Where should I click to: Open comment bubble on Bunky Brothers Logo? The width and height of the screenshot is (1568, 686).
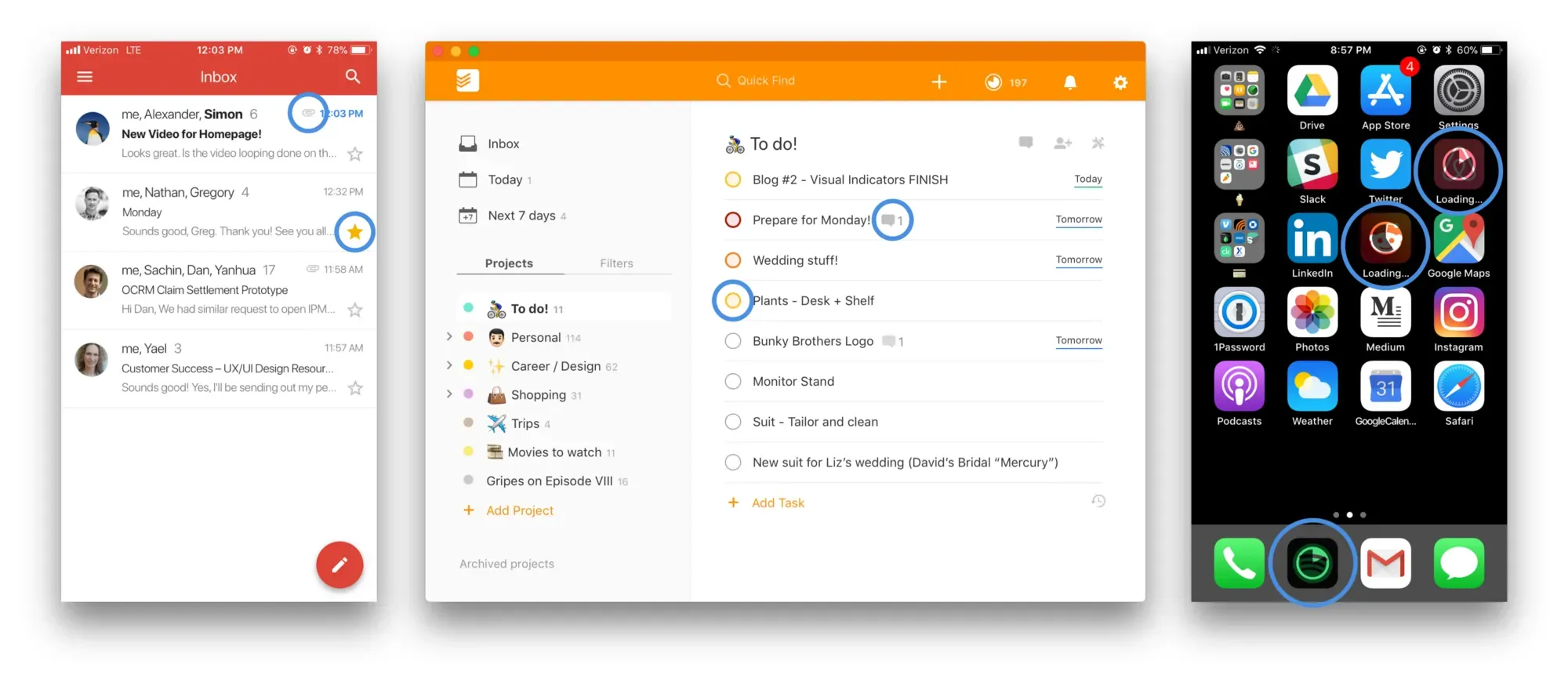893,341
